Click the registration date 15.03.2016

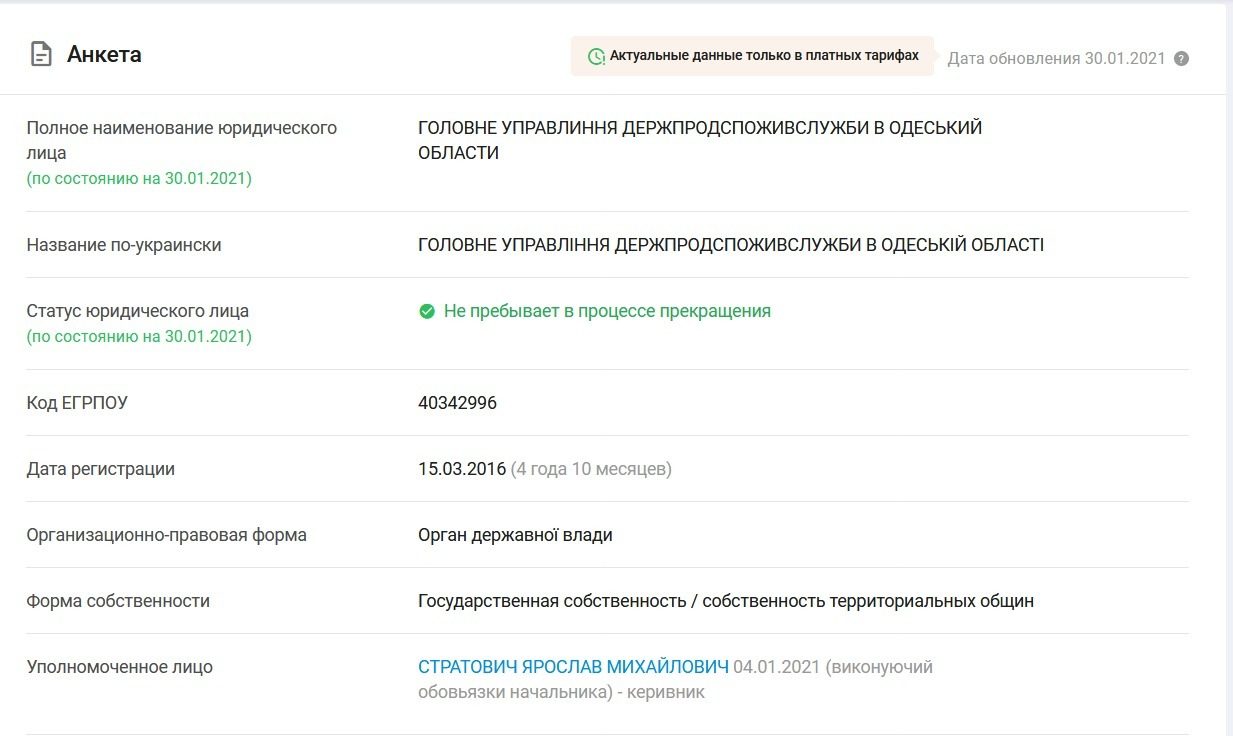point(462,469)
